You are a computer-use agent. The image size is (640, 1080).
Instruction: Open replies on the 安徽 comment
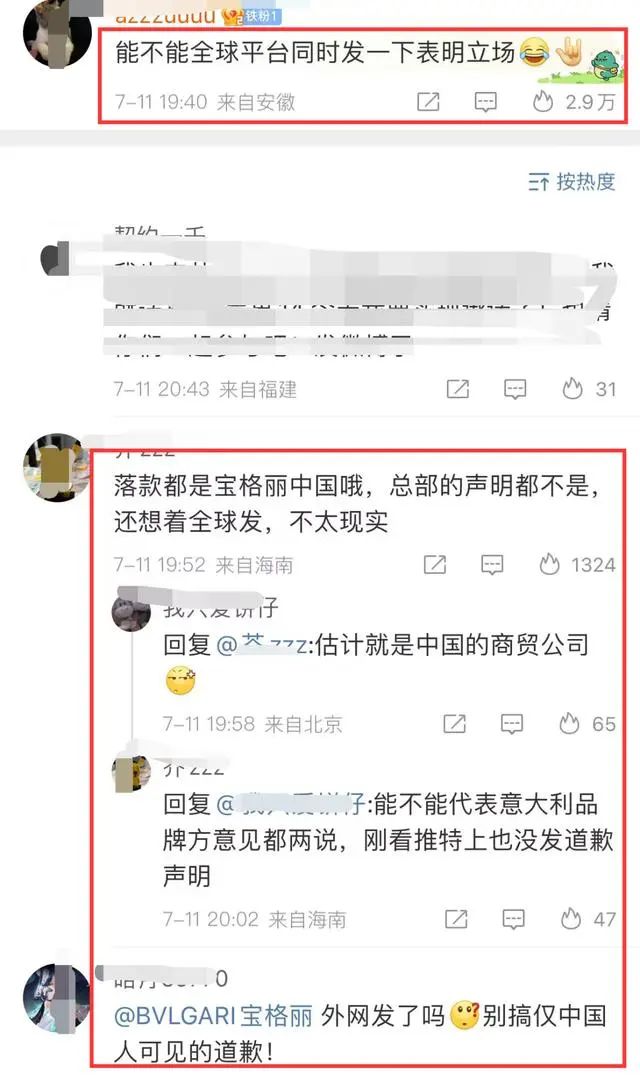pyautogui.click(x=486, y=103)
